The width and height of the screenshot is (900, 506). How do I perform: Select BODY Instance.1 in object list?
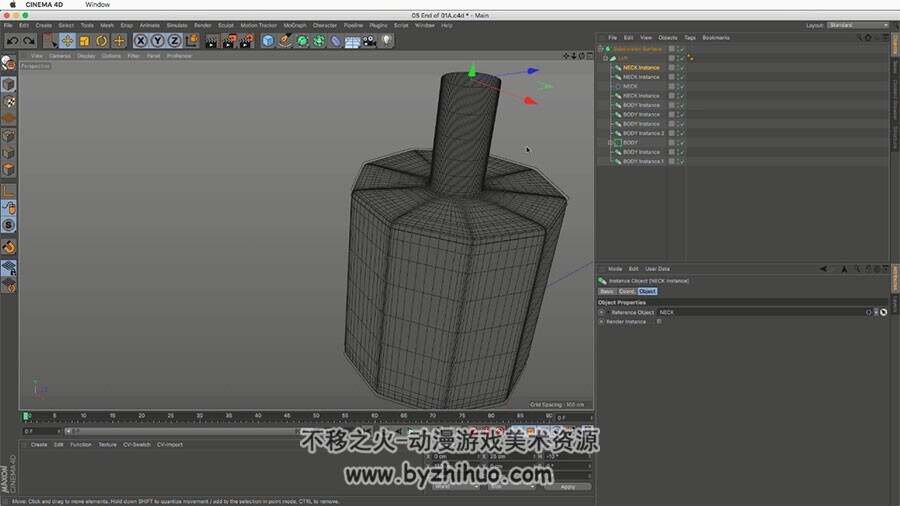pyautogui.click(x=643, y=162)
